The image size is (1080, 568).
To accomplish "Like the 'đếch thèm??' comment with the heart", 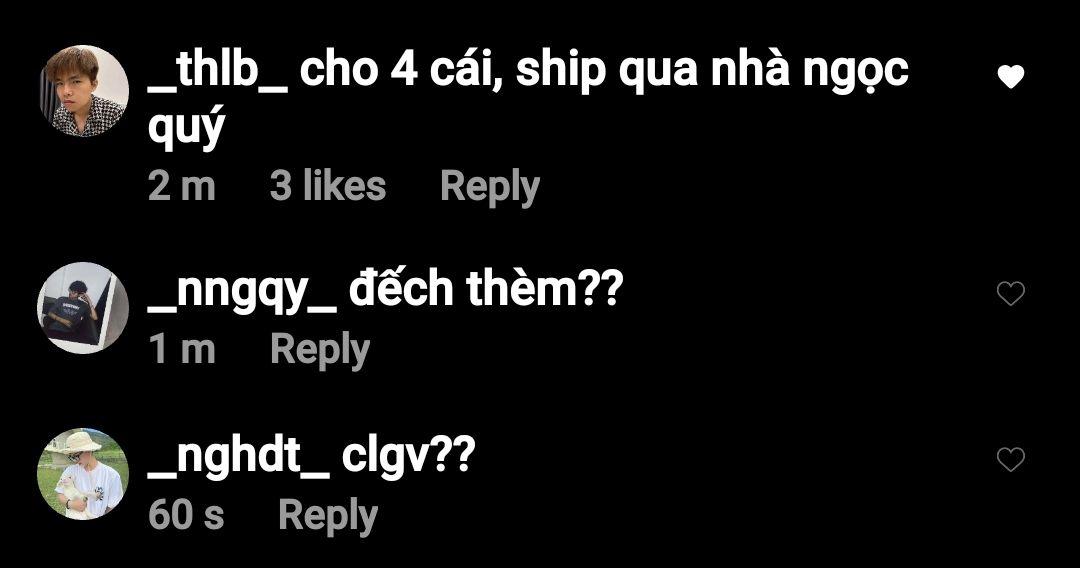I will point(1010,293).
